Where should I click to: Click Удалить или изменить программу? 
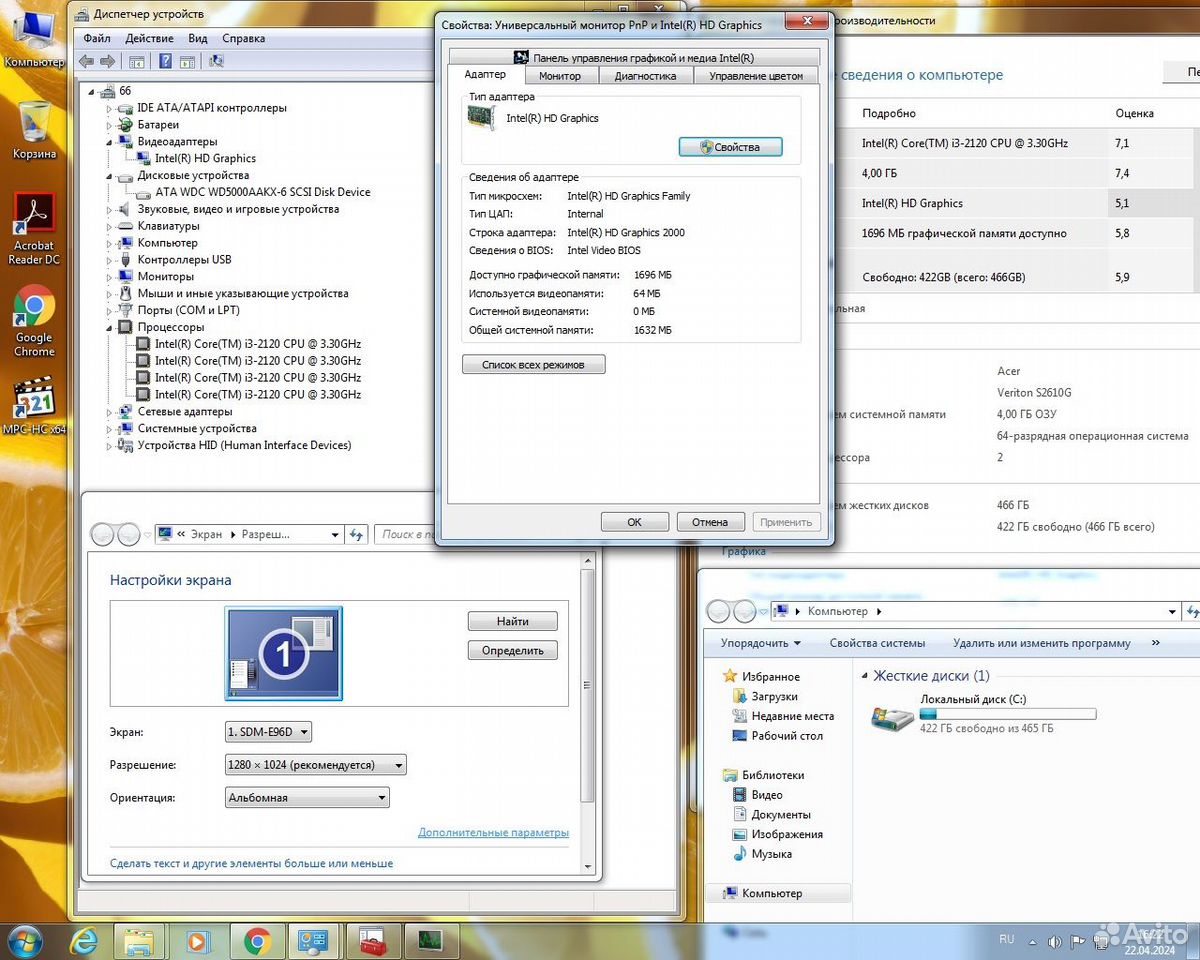tap(1041, 643)
